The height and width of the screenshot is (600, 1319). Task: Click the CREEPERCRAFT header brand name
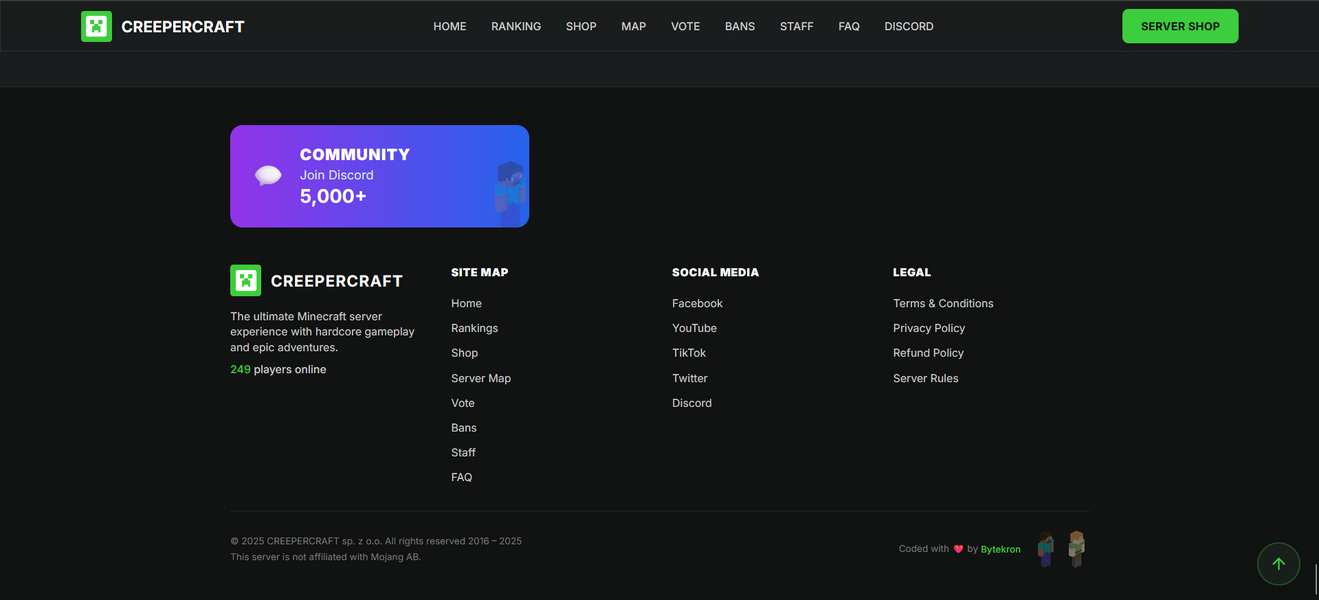coord(183,27)
